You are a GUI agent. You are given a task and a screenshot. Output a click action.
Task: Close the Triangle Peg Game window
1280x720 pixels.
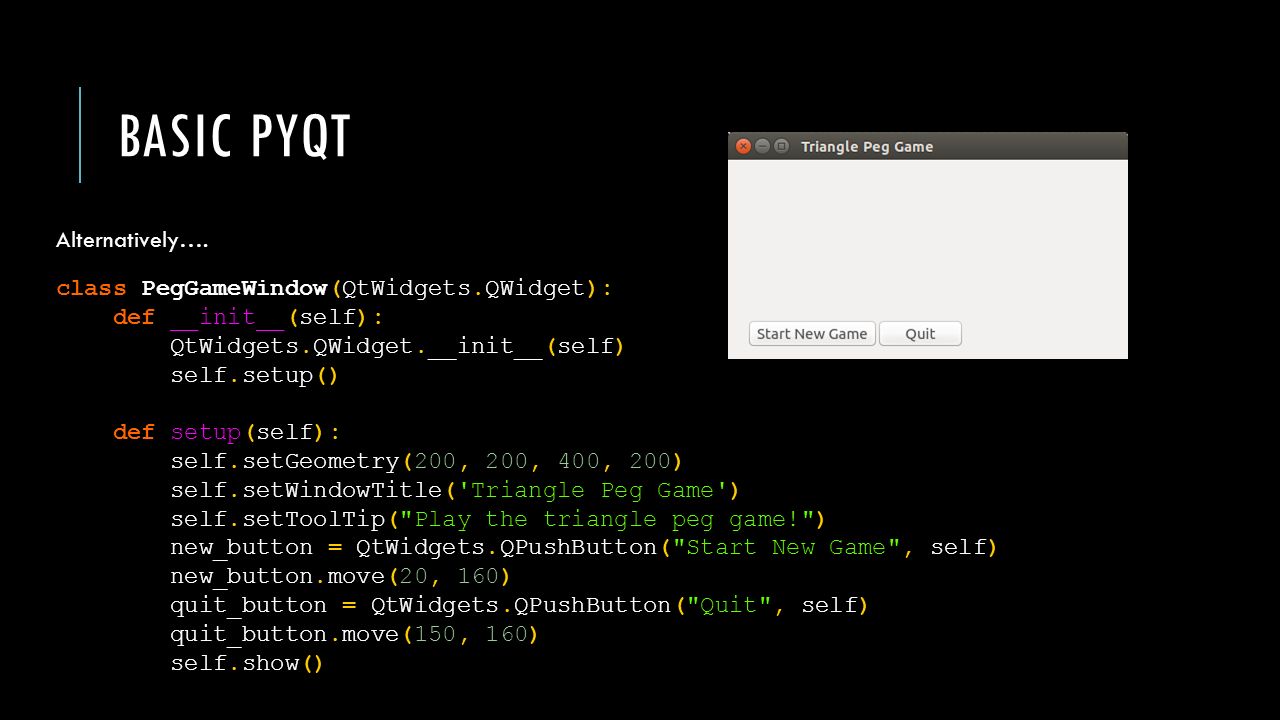[x=743, y=146]
